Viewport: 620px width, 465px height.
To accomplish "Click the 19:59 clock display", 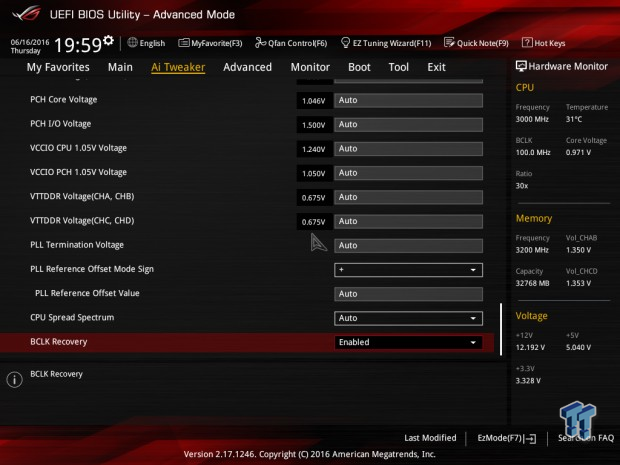I will 78,45.
